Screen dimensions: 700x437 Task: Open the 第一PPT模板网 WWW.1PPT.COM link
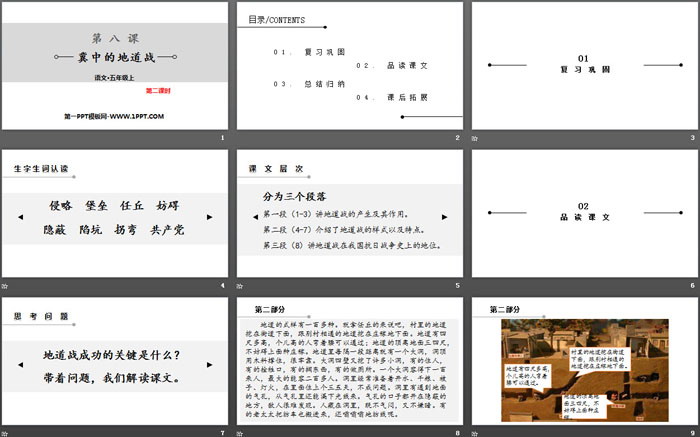115,117
